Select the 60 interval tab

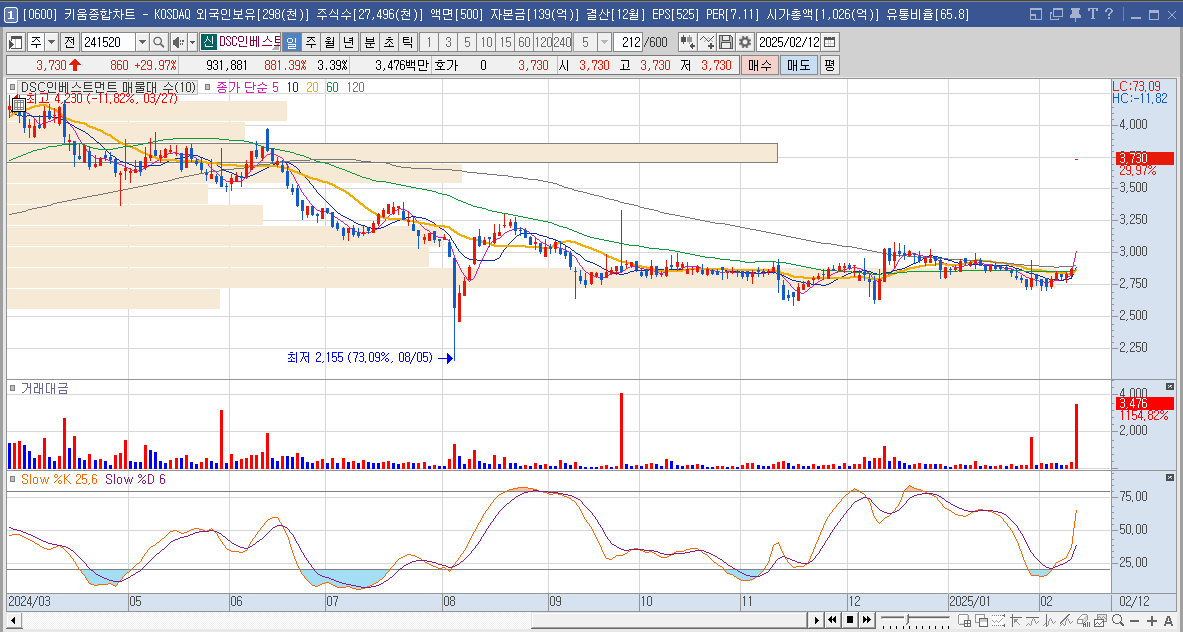click(x=524, y=42)
